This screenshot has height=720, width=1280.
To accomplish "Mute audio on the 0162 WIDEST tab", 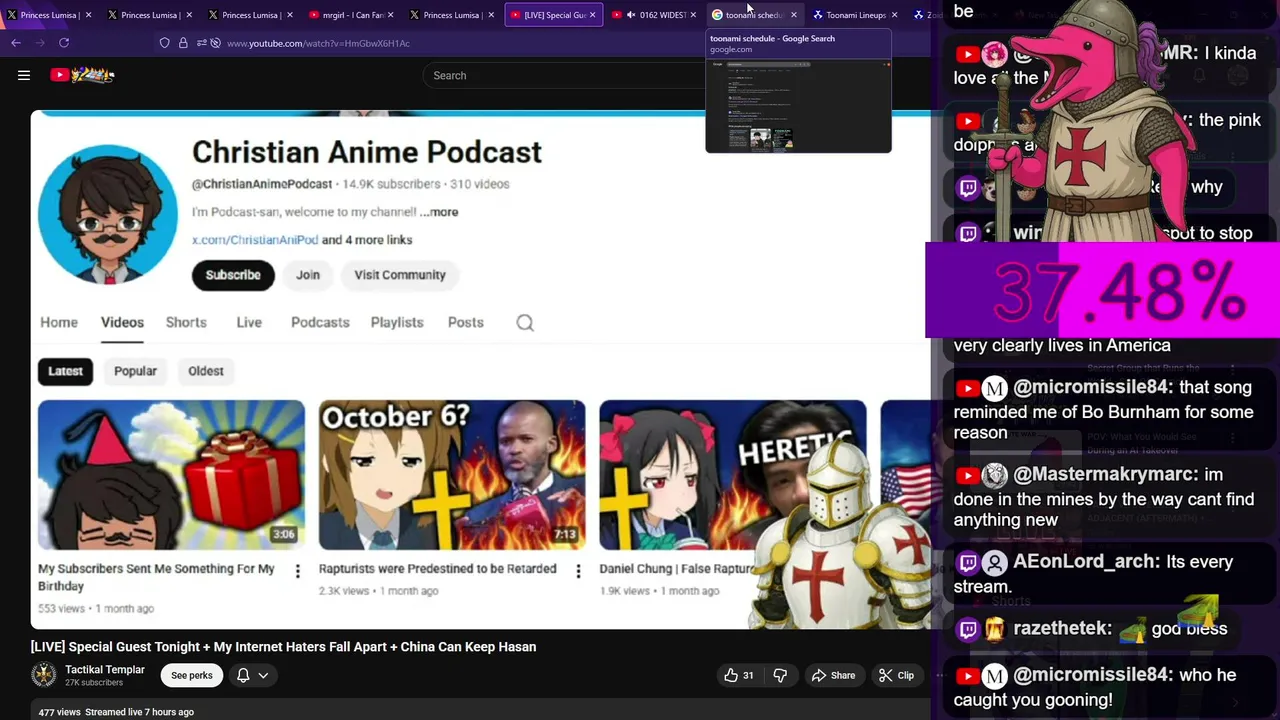I will 631,15.
